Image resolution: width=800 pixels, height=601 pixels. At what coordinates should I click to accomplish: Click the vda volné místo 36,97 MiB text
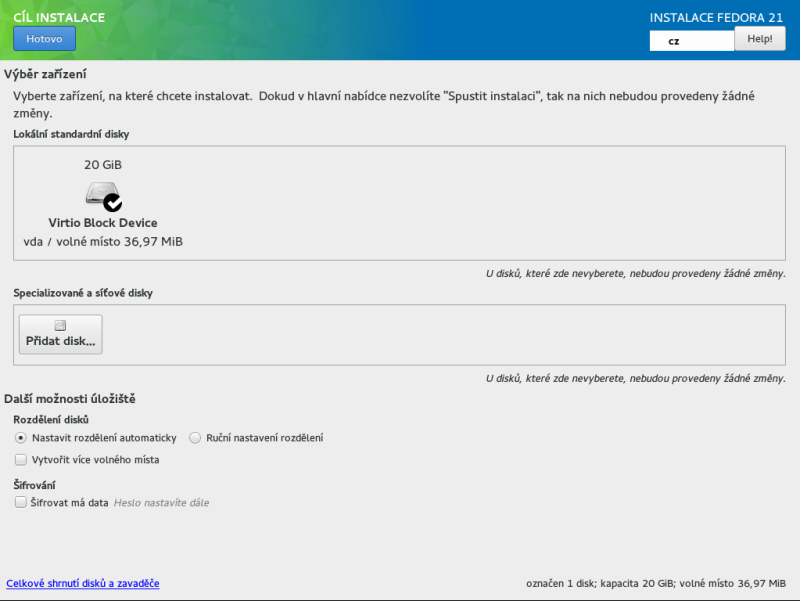tap(103, 241)
